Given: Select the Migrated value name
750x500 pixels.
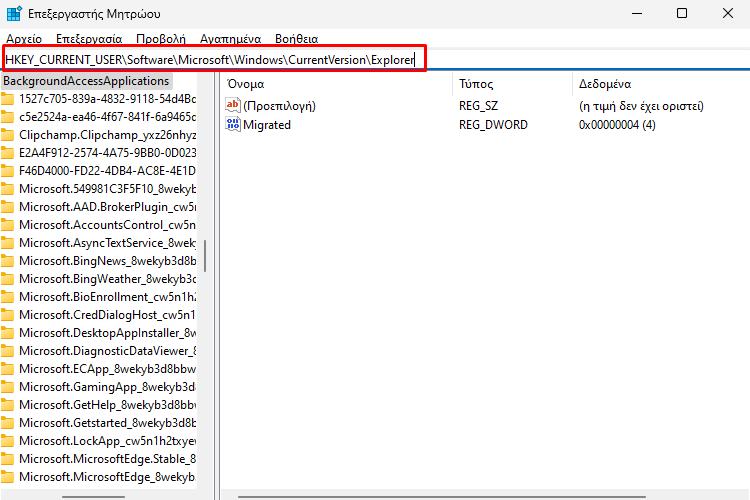Looking at the screenshot, I should 267,125.
